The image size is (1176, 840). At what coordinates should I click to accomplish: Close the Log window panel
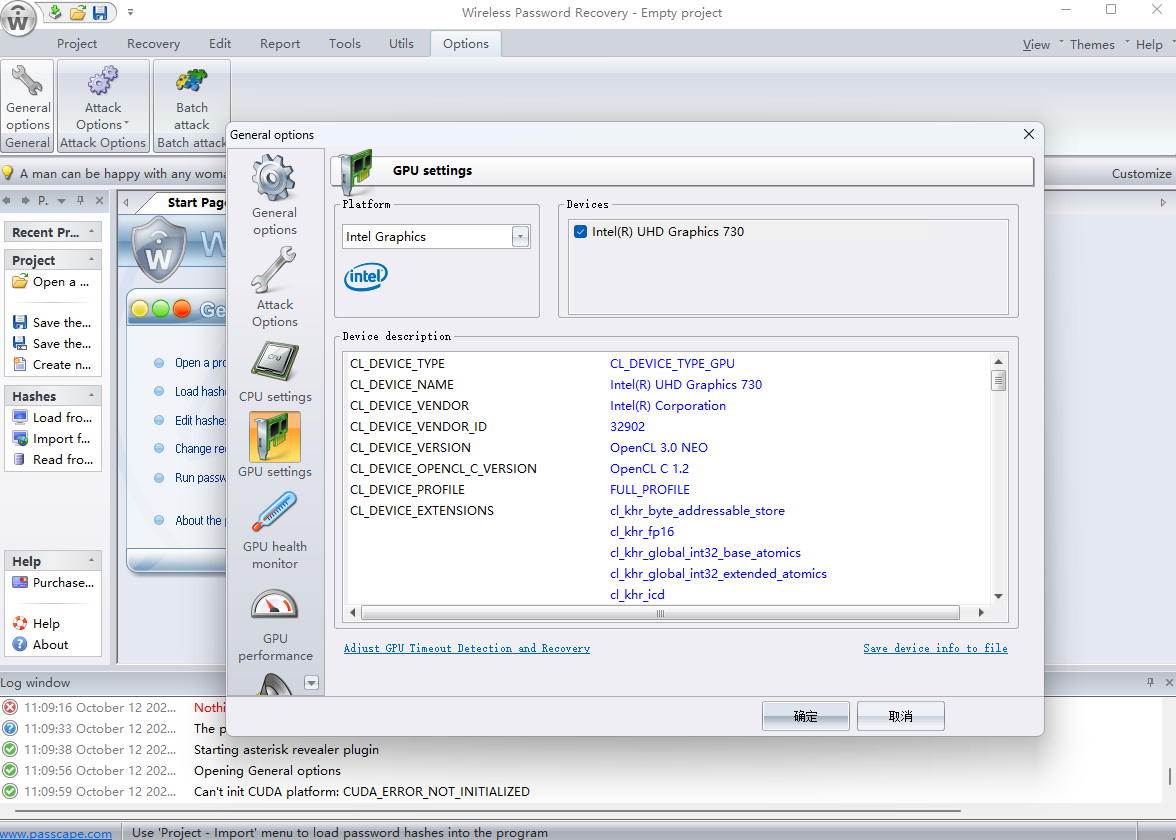click(x=1168, y=682)
